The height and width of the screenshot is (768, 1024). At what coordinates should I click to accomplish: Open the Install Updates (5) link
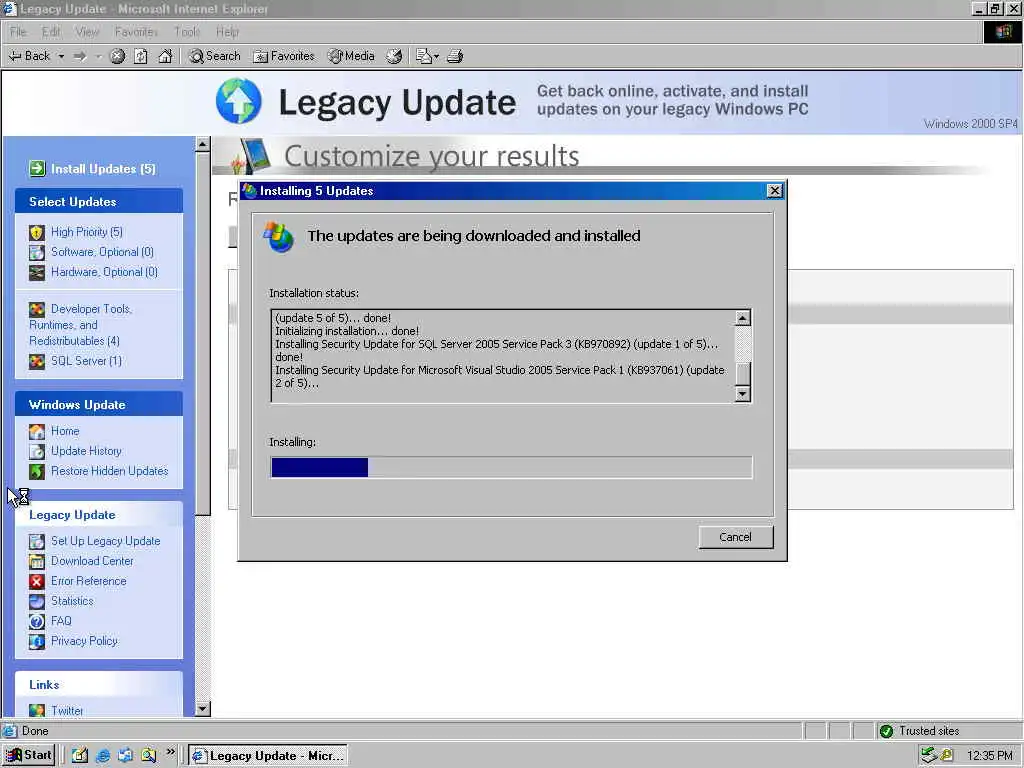(103, 168)
